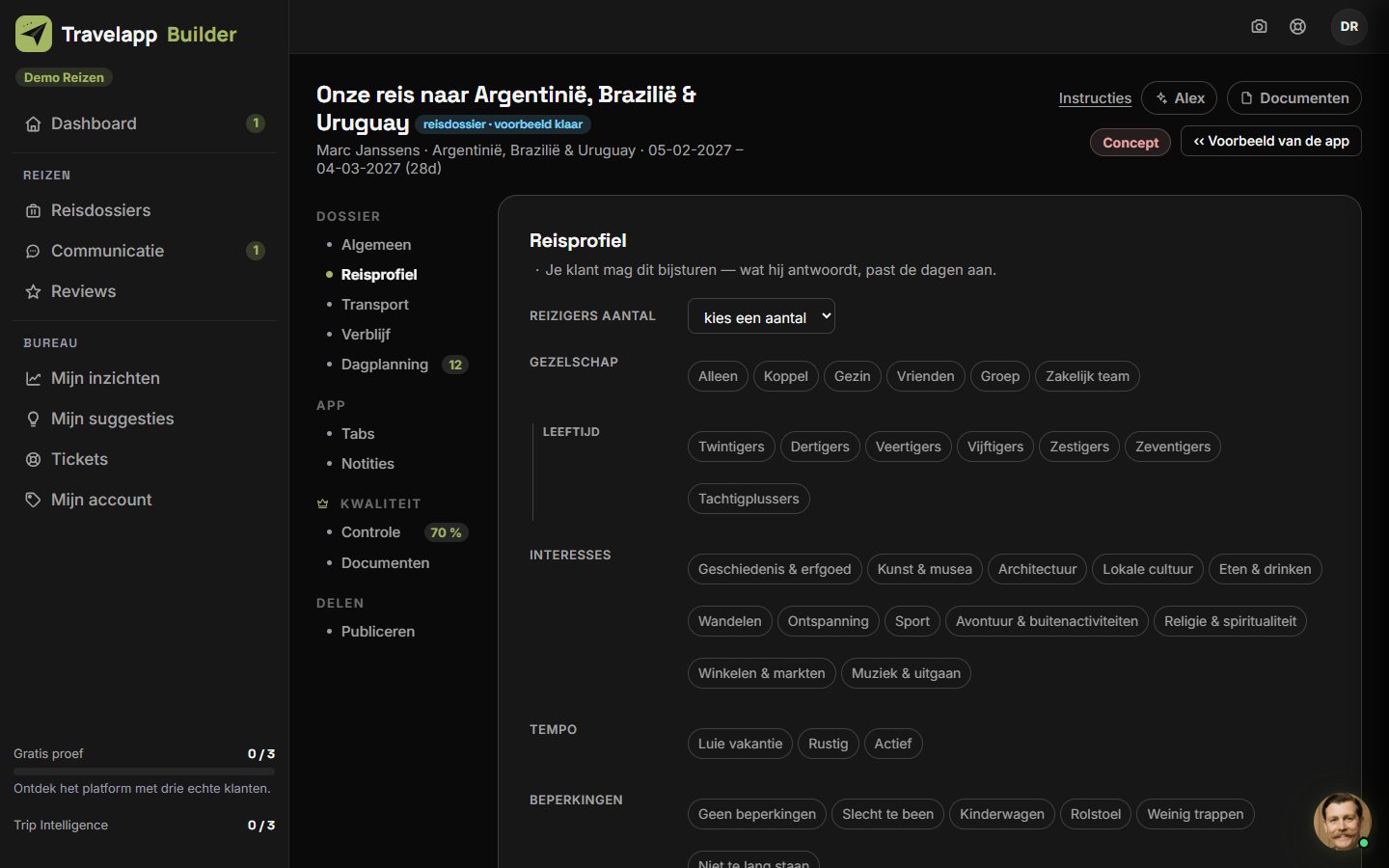1389x868 pixels.
Task: Select the Rolstoel limitation chip
Action: tap(1096, 814)
